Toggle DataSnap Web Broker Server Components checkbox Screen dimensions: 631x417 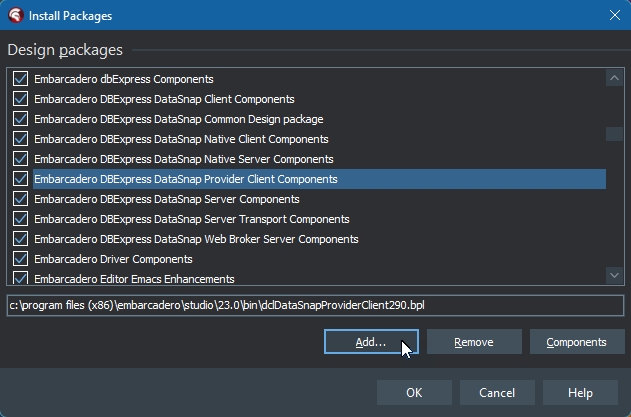[21, 239]
